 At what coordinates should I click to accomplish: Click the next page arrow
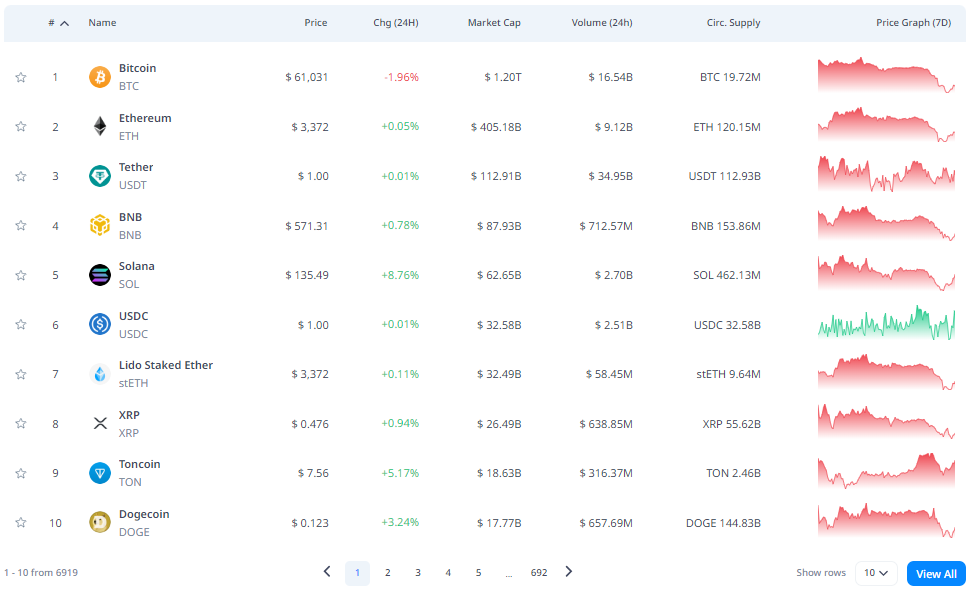(x=568, y=572)
